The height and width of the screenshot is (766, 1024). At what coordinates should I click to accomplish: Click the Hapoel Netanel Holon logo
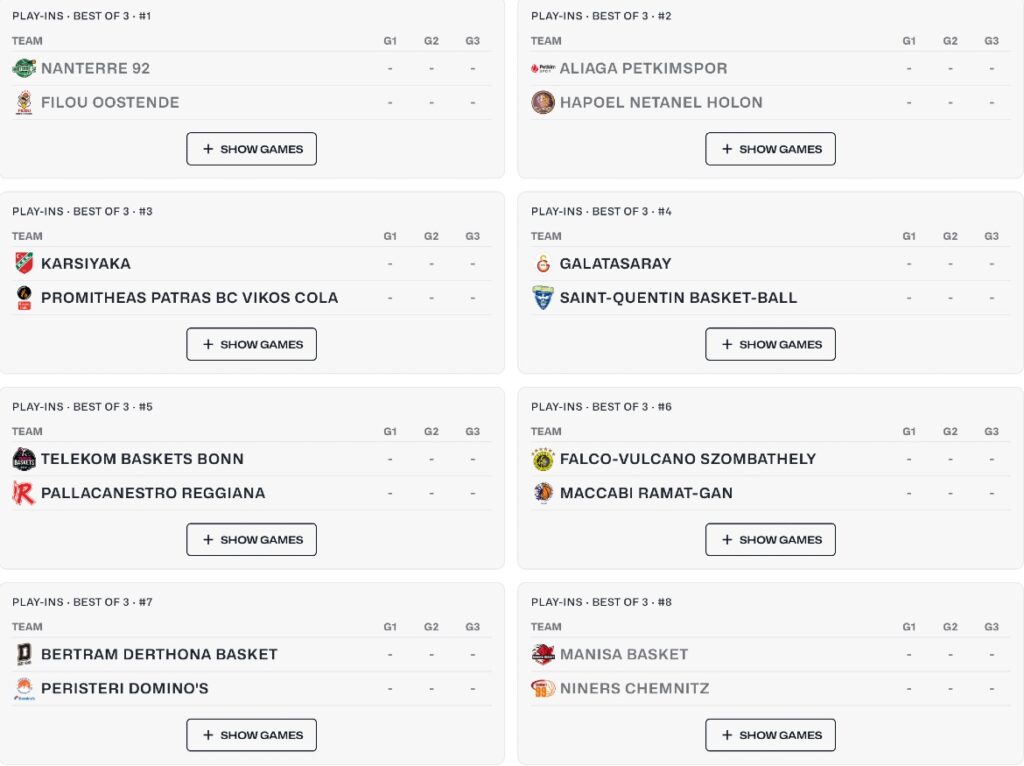(543, 102)
